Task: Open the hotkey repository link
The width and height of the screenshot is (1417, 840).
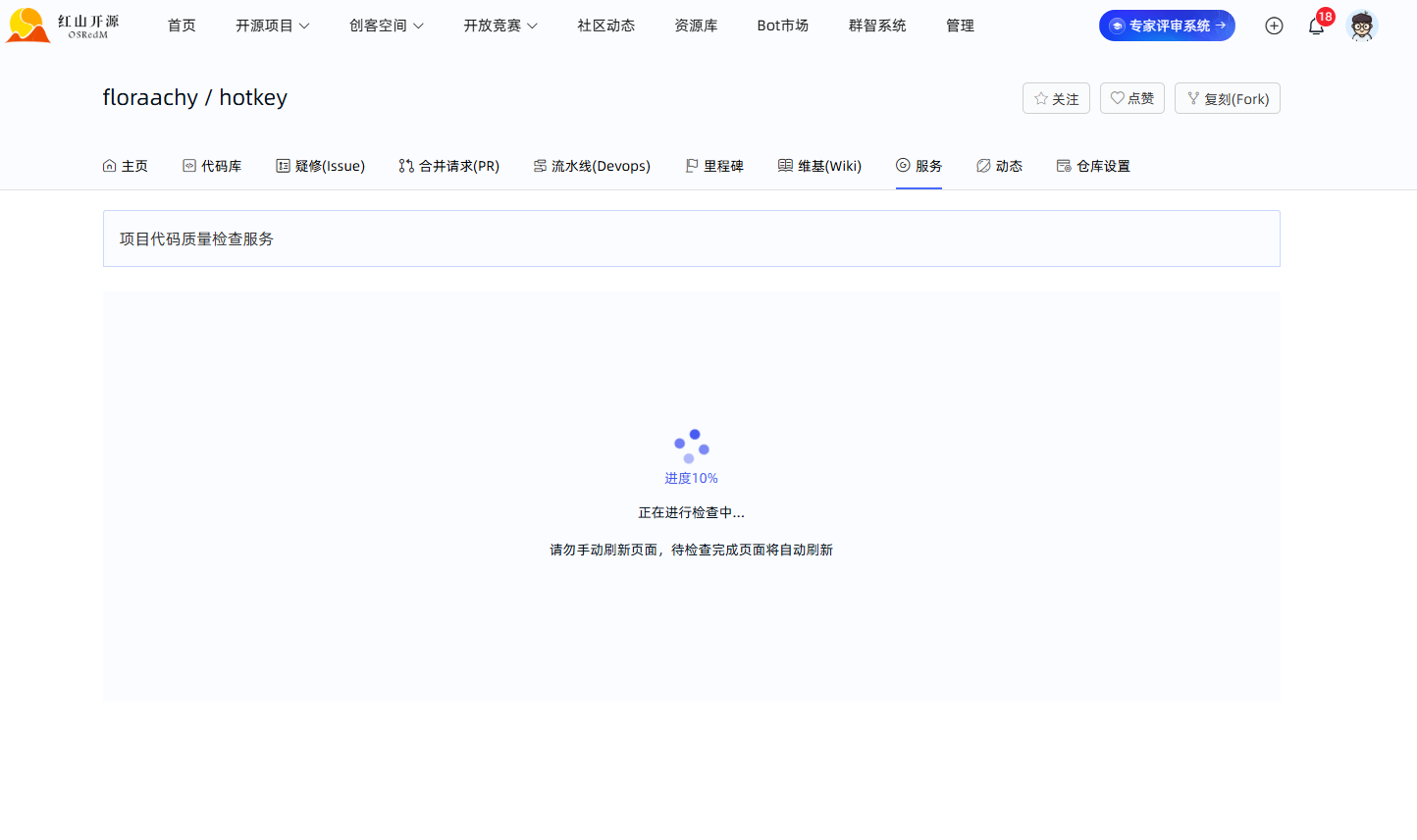Action: (253, 97)
